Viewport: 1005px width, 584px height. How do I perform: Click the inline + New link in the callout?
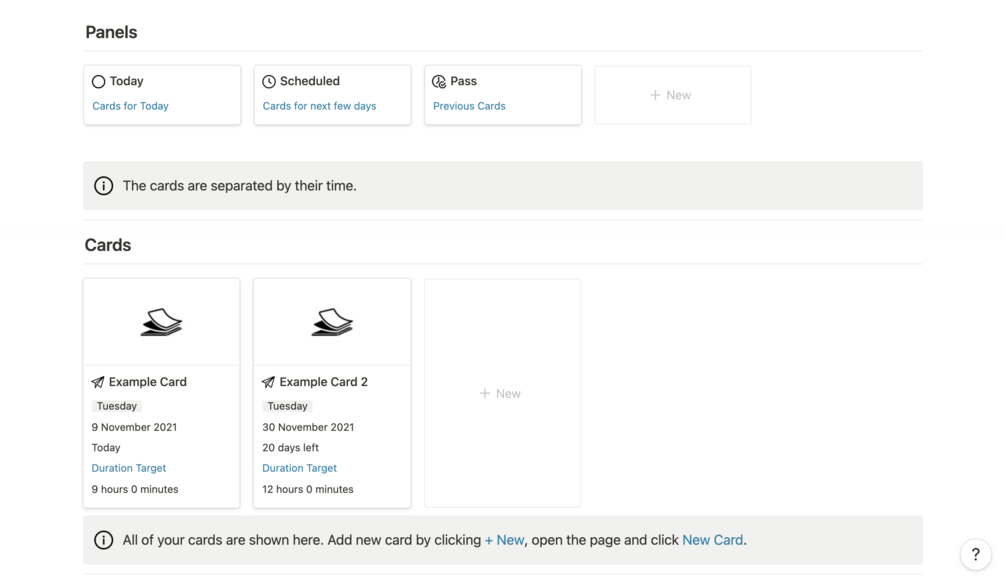coord(504,540)
